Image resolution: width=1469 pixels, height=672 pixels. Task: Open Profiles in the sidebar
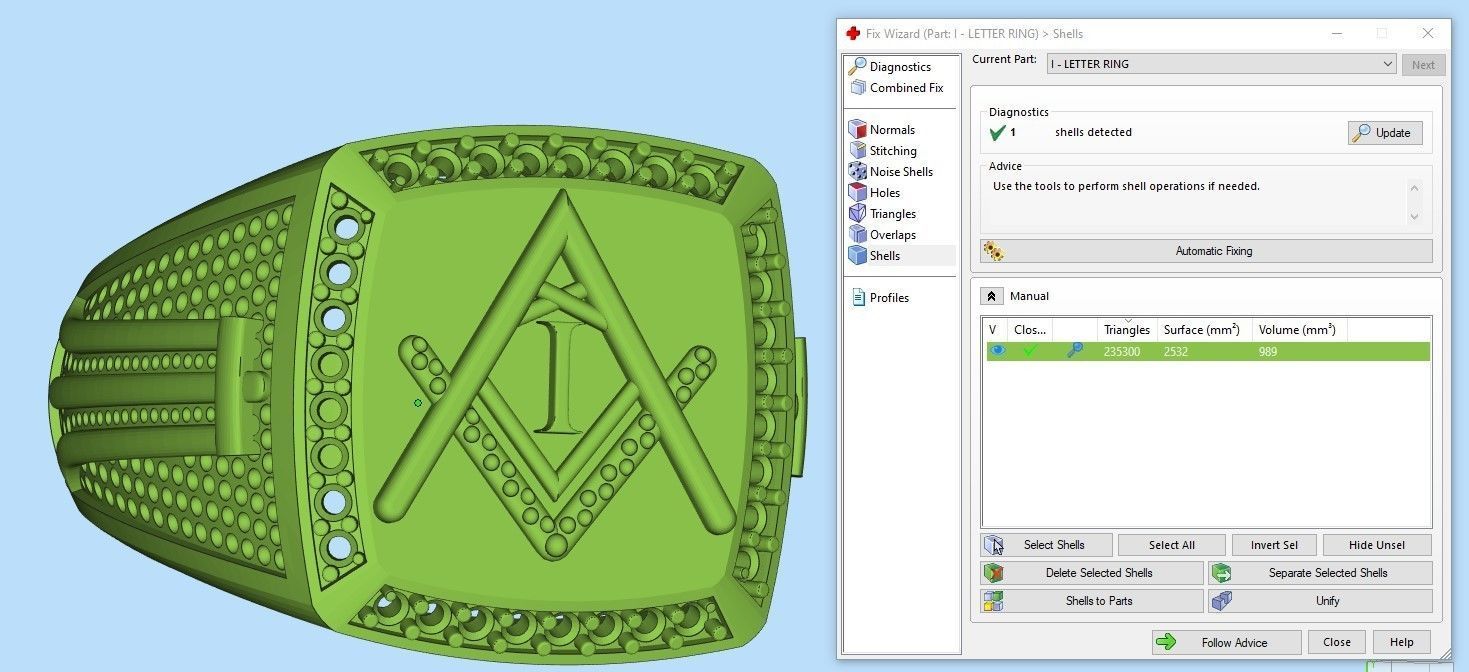click(889, 298)
